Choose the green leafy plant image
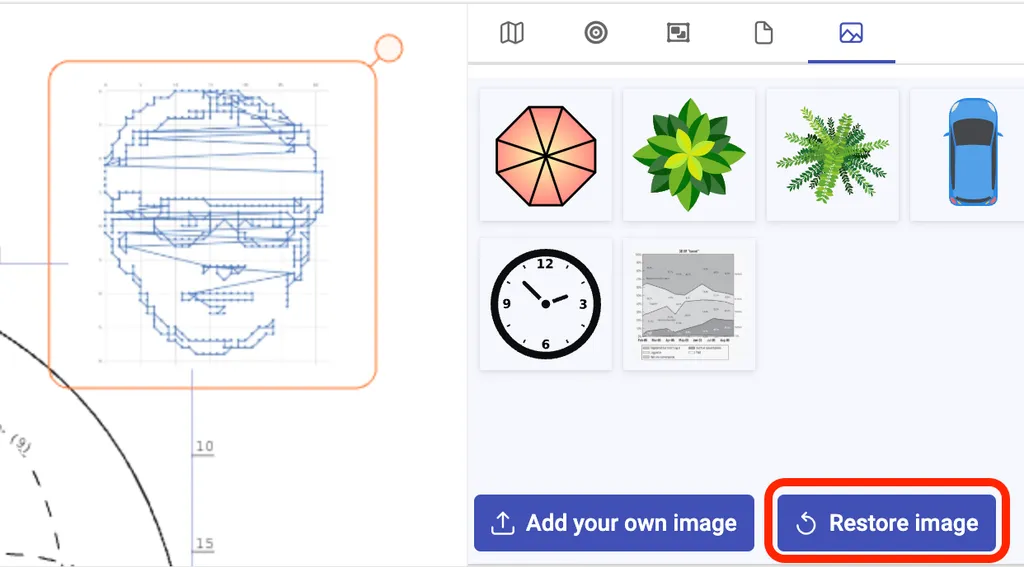This screenshot has height=567, width=1024. 689,155
